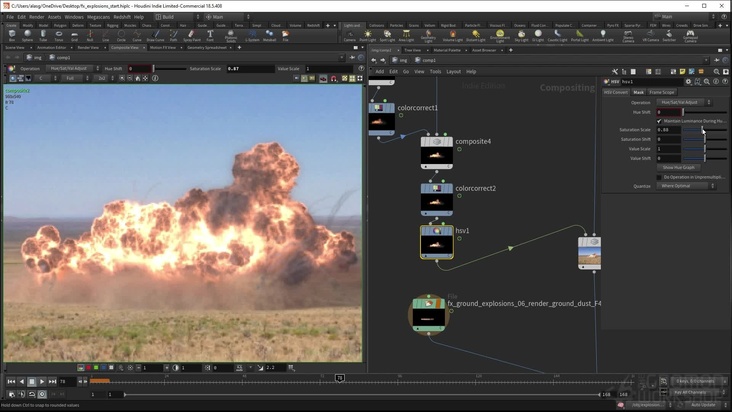Open the Key All Channels dropdown

click(x=698, y=393)
